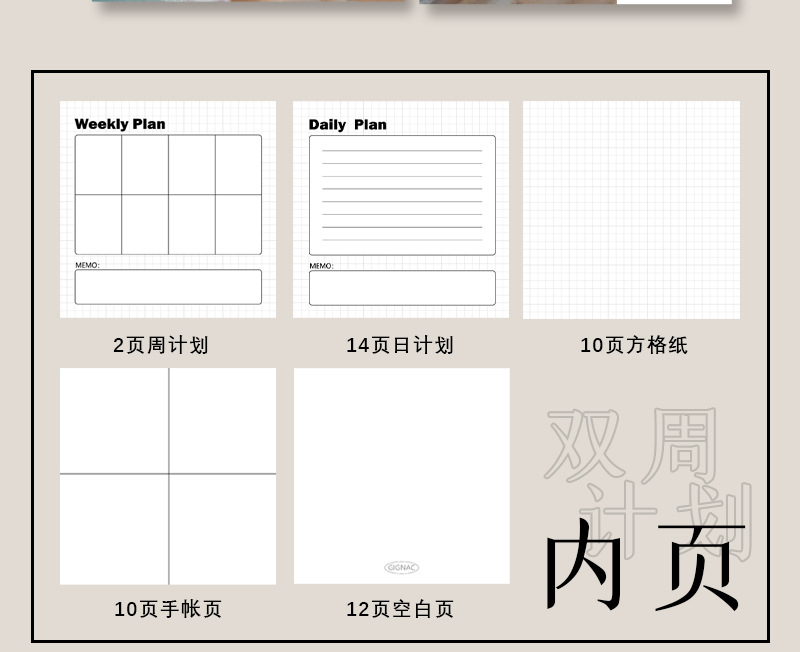Click the '10页方格纸' caption
This screenshot has width=800, height=652.
click(634, 345)
